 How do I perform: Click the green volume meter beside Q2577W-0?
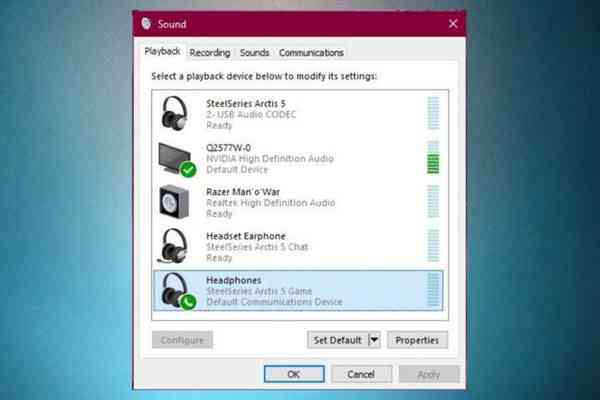click(x=433, y=157)
